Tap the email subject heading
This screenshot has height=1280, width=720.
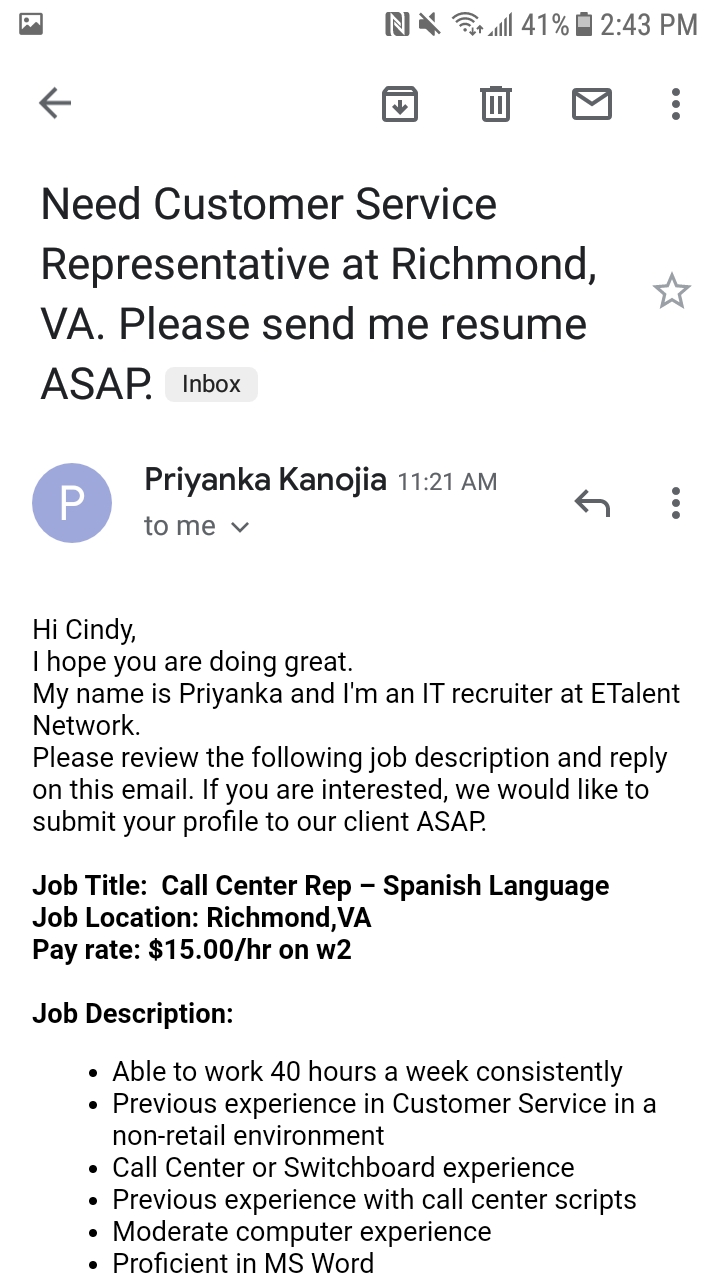(319, 294)
